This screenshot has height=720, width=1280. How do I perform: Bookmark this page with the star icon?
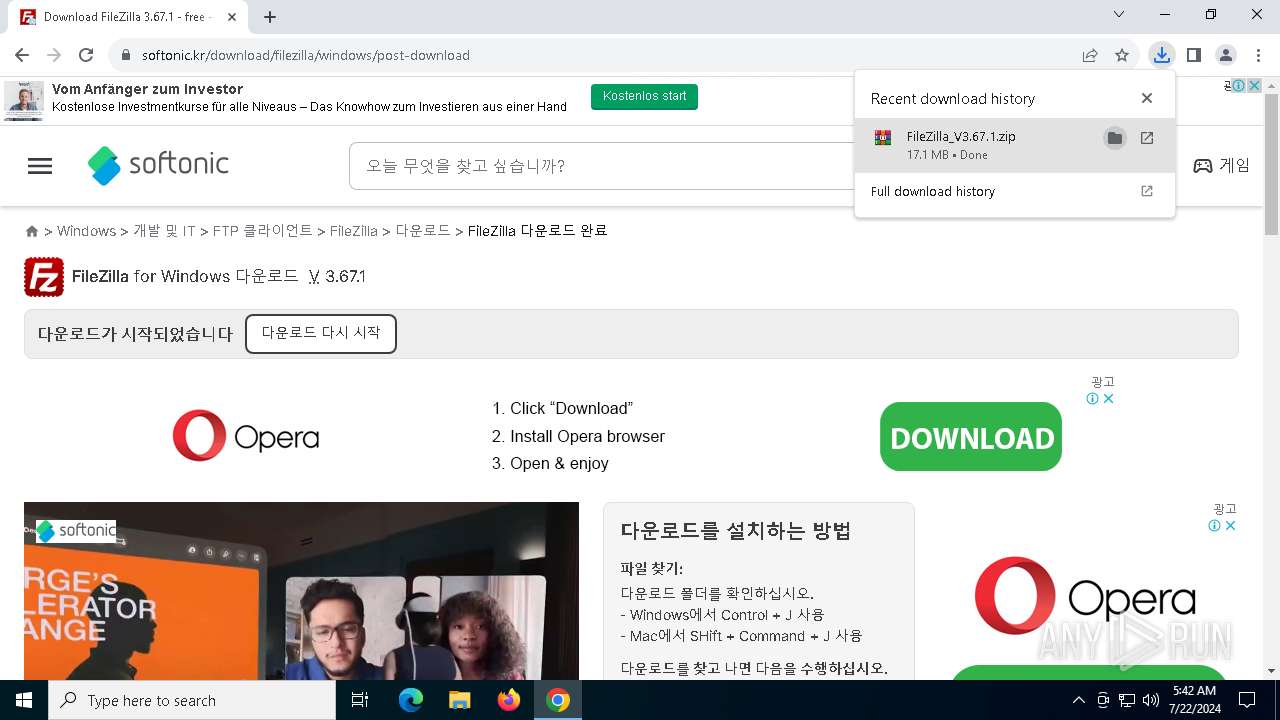coord(1122,55)
